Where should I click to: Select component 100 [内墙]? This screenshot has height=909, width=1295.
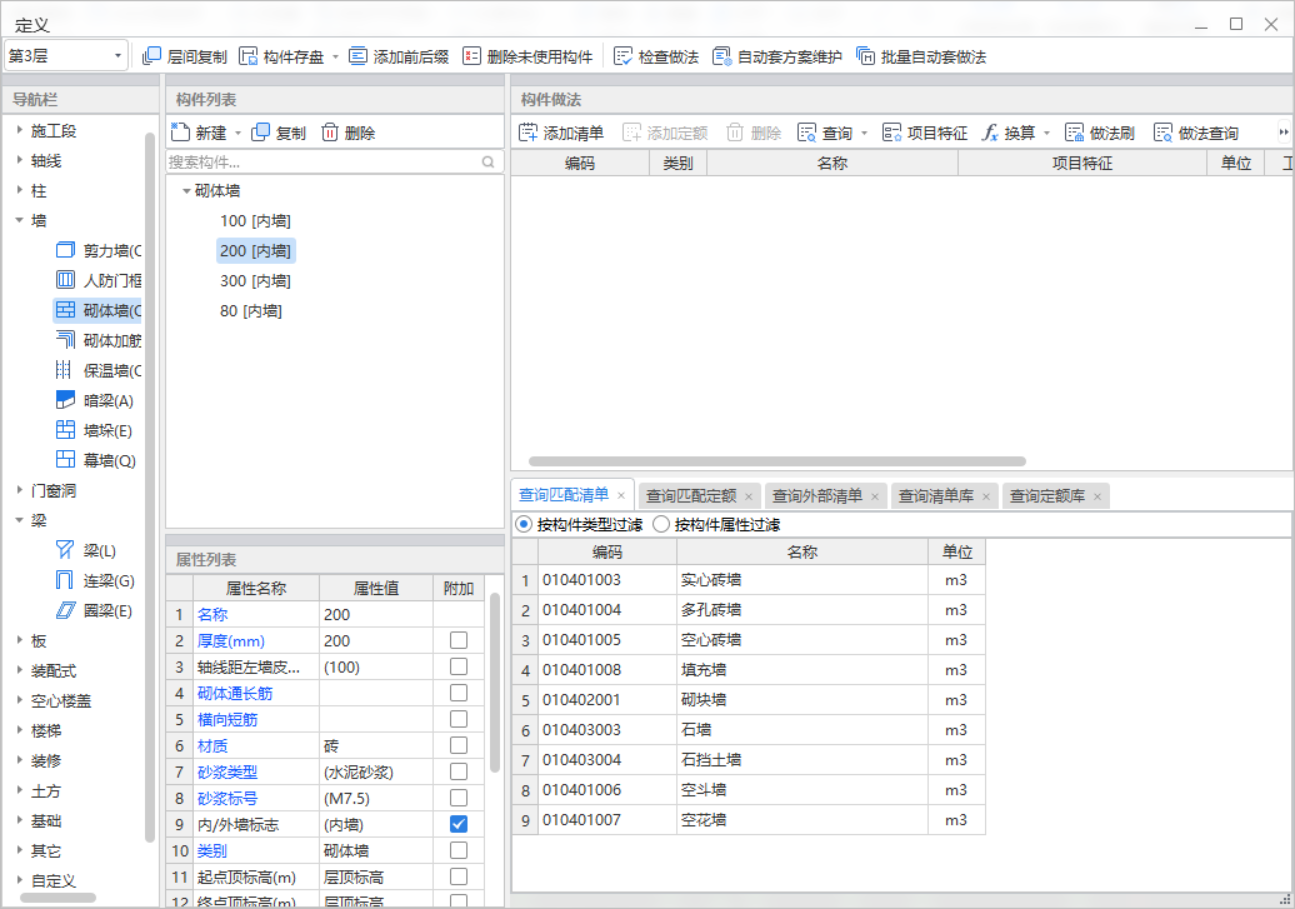[255, 221]
